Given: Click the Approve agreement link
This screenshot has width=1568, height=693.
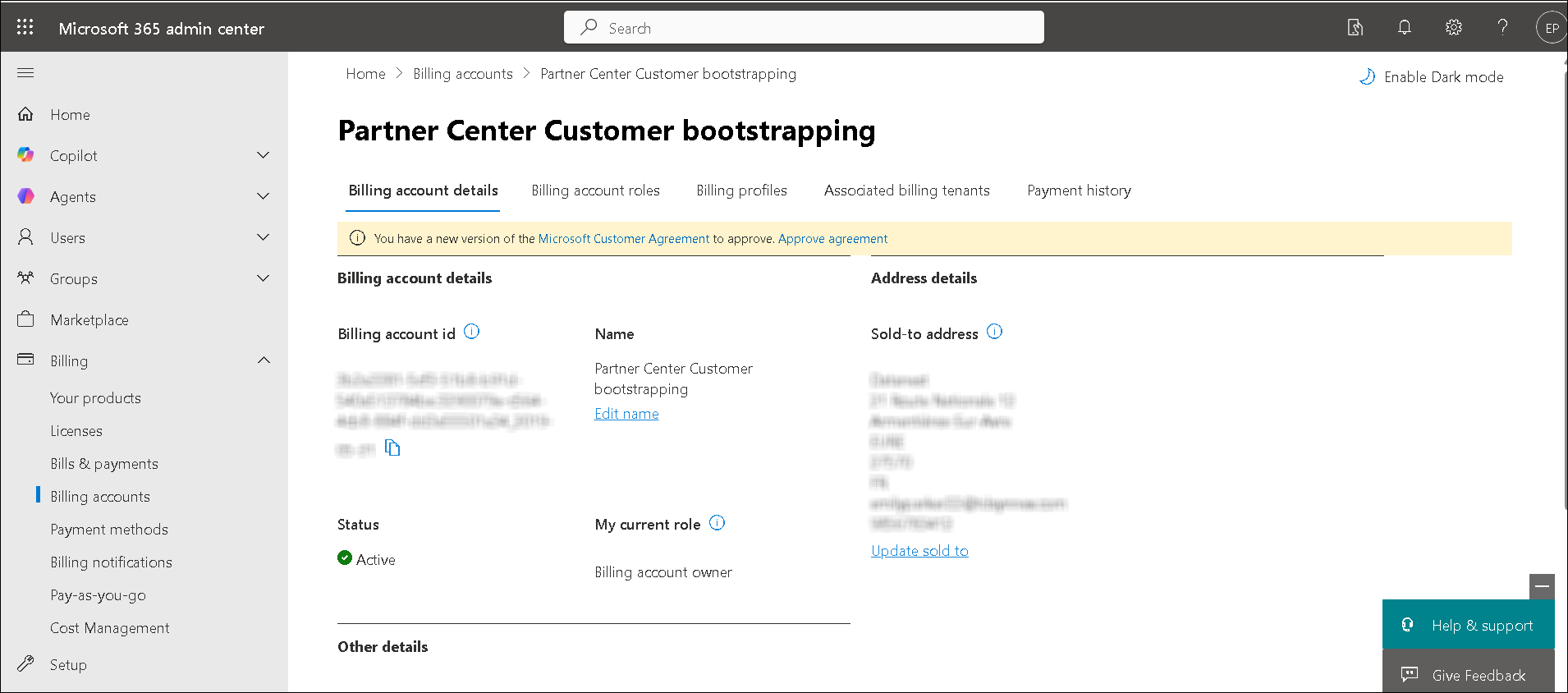Looking at the screenshot, I should point(832,239).
